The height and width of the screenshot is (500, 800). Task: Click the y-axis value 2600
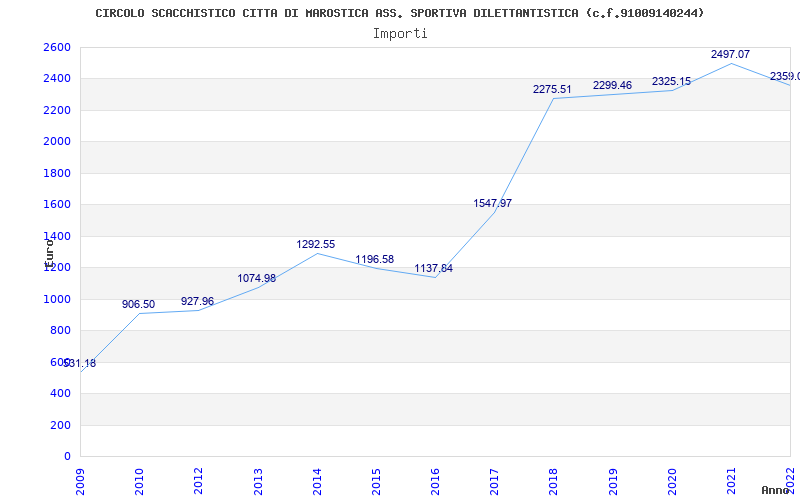click(x=57, y=47)
